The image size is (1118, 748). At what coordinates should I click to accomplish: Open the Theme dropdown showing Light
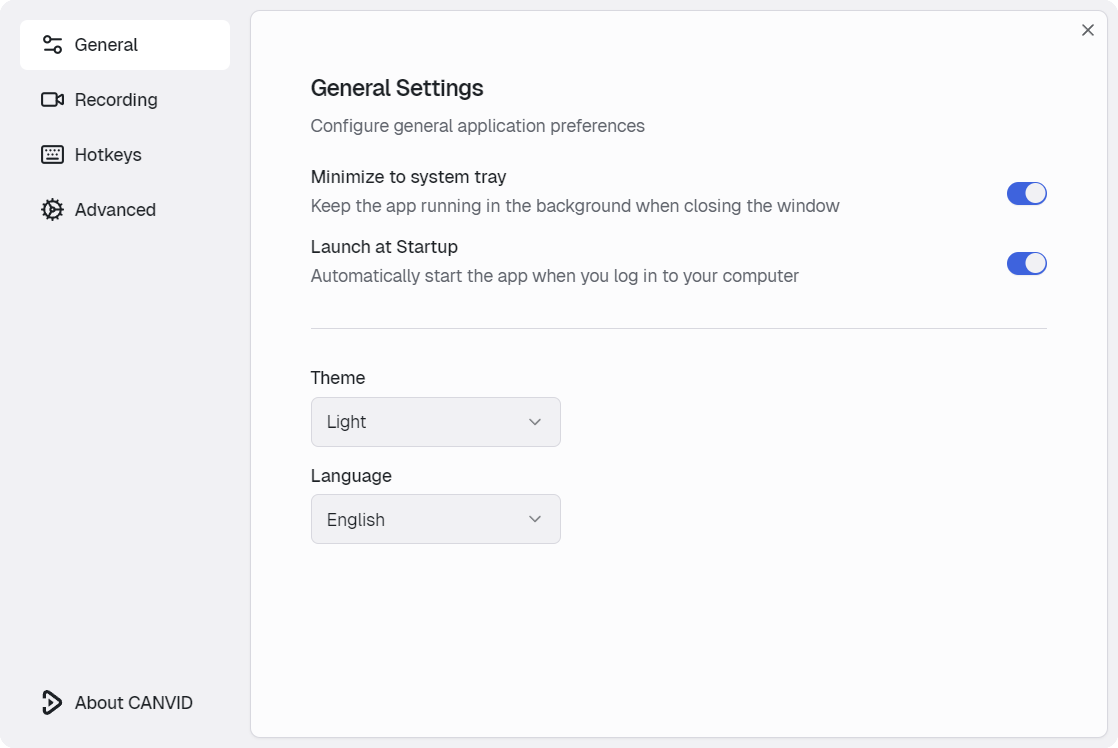point(435,422)
